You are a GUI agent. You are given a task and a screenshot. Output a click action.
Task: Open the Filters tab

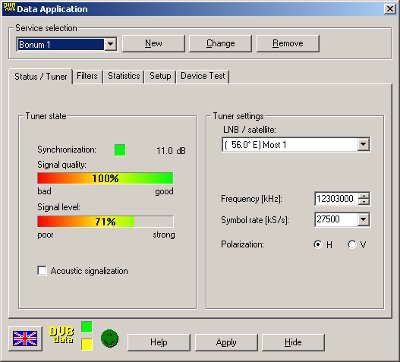coord(87,76)
